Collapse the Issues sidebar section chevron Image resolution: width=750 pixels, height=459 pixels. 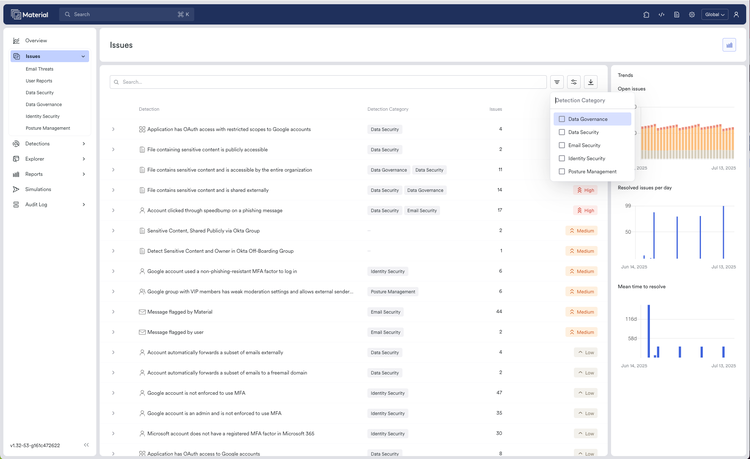click(x=83, y=56)
